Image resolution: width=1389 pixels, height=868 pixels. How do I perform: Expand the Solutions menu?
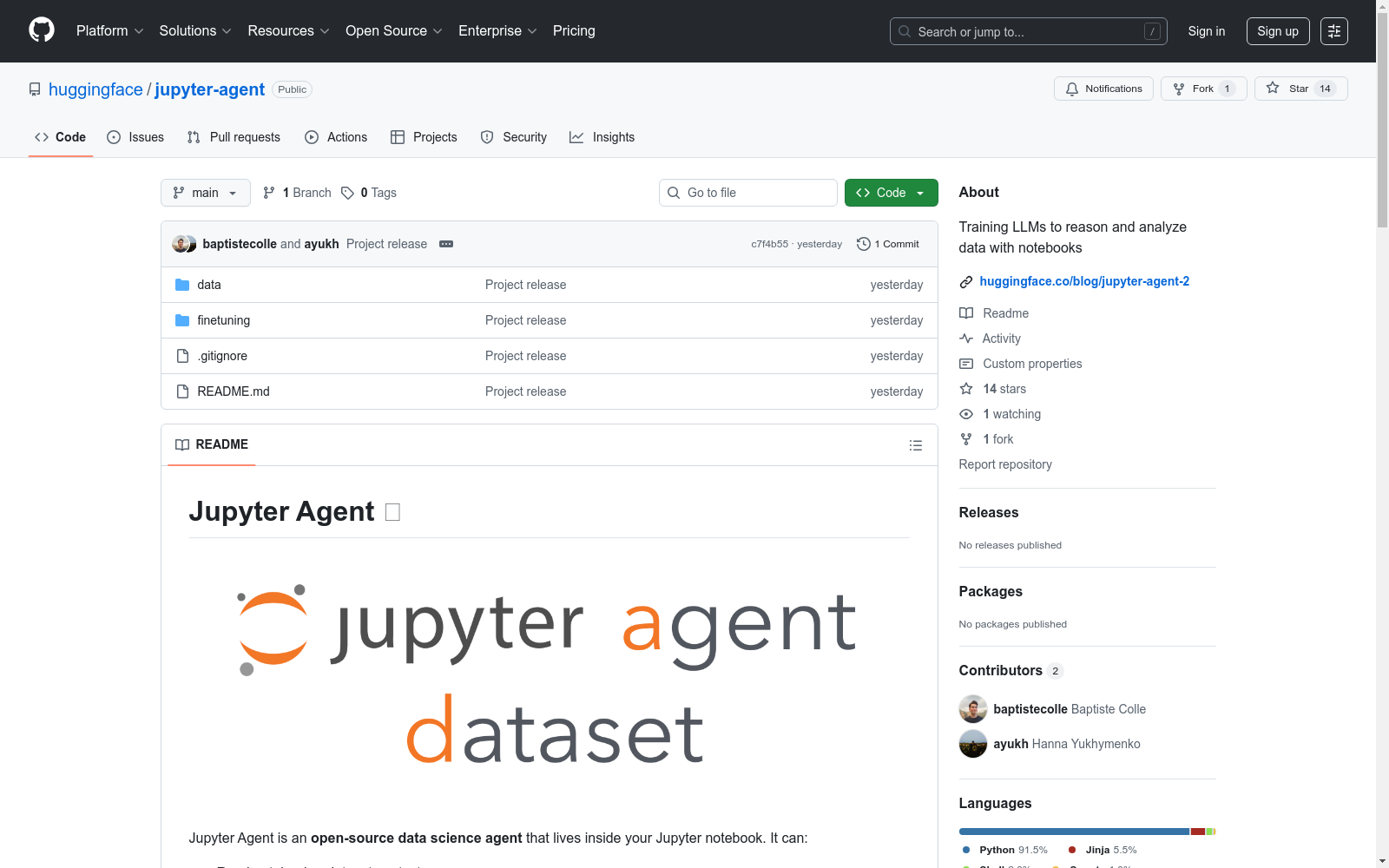tap(195, 31)
